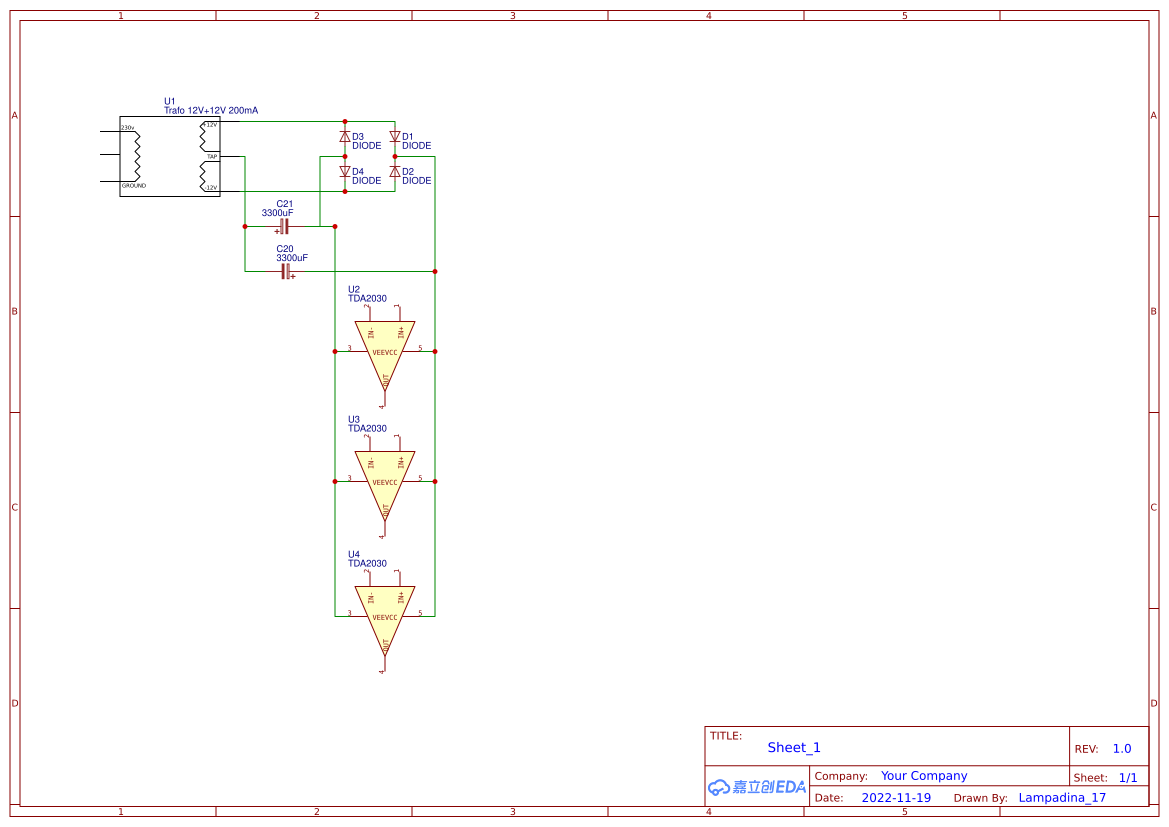1169x827 pixels.
Task: Select the U2 TDA2030 amplifier symbol
Action: (385, 348)
